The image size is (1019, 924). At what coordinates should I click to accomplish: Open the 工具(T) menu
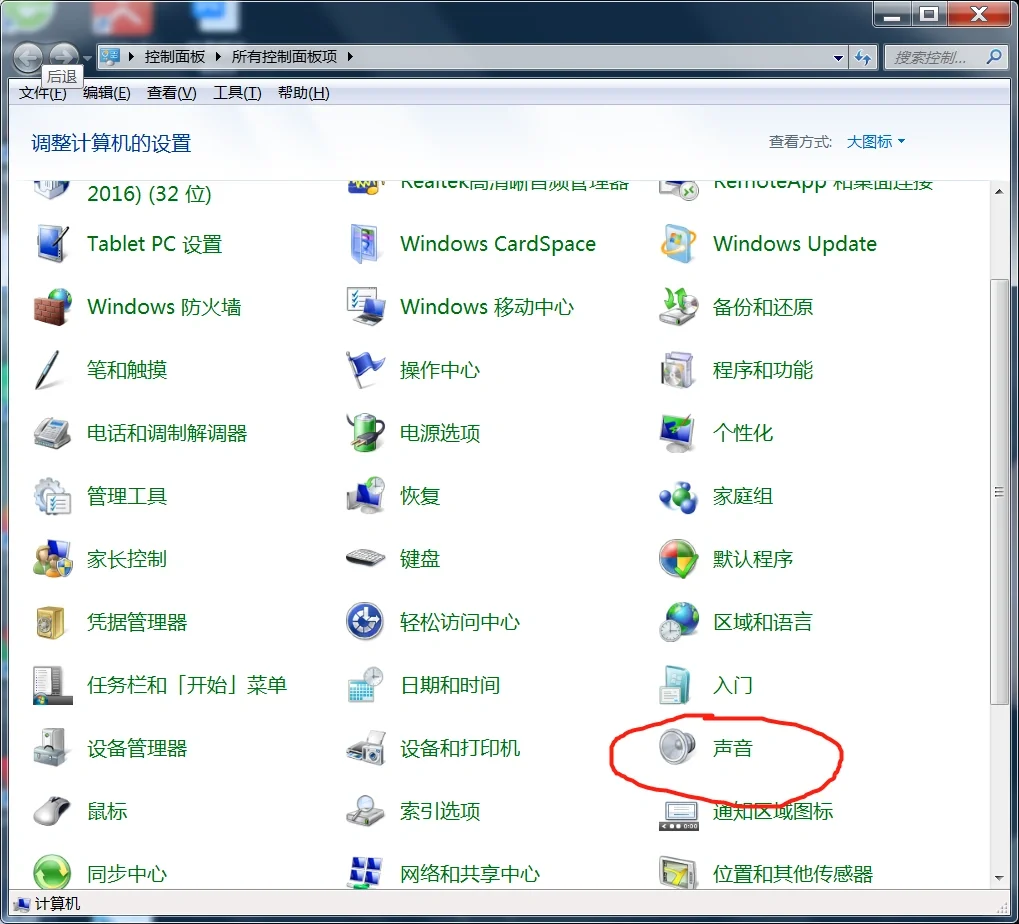pos(237,93)
